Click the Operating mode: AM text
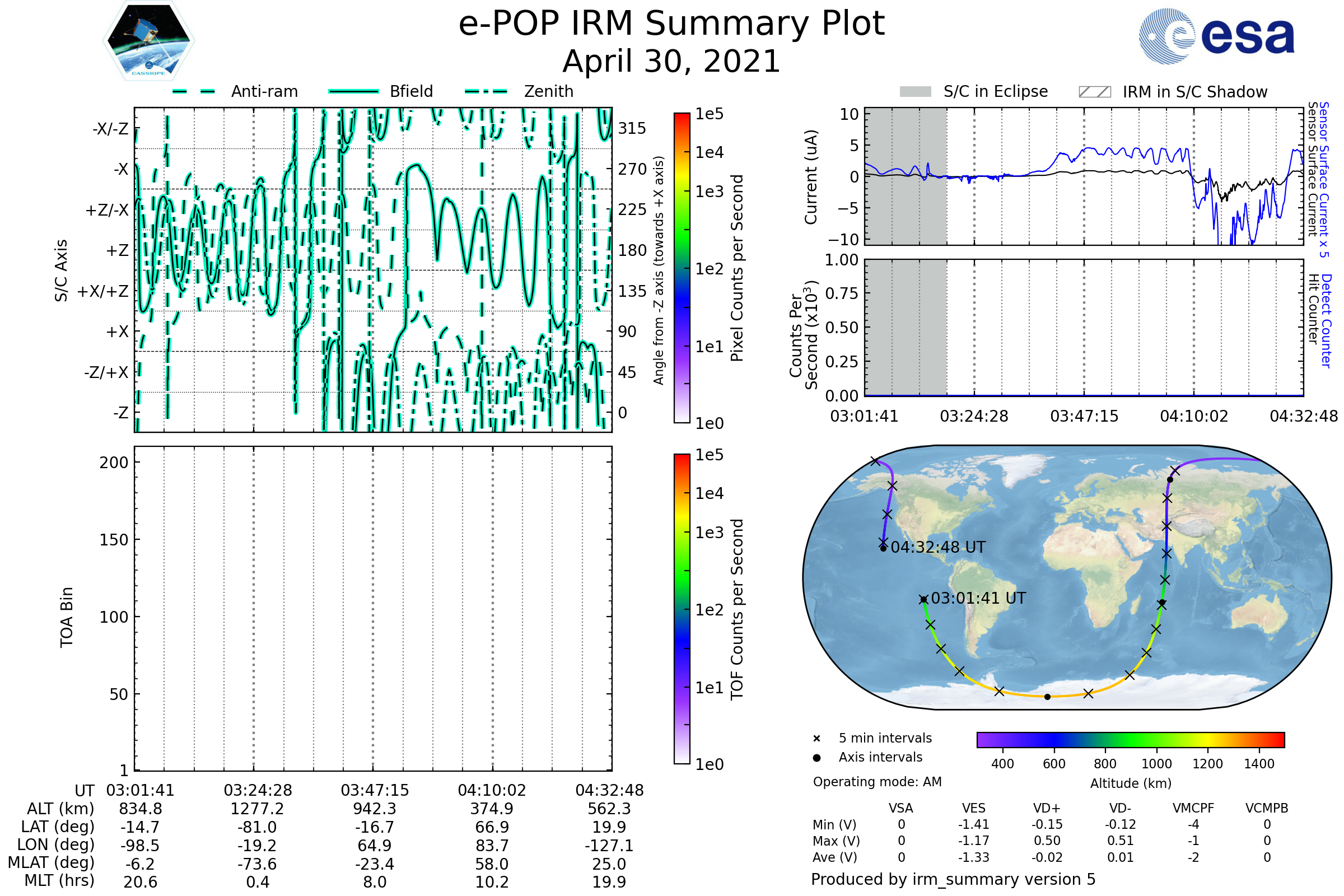 [877, 782]
